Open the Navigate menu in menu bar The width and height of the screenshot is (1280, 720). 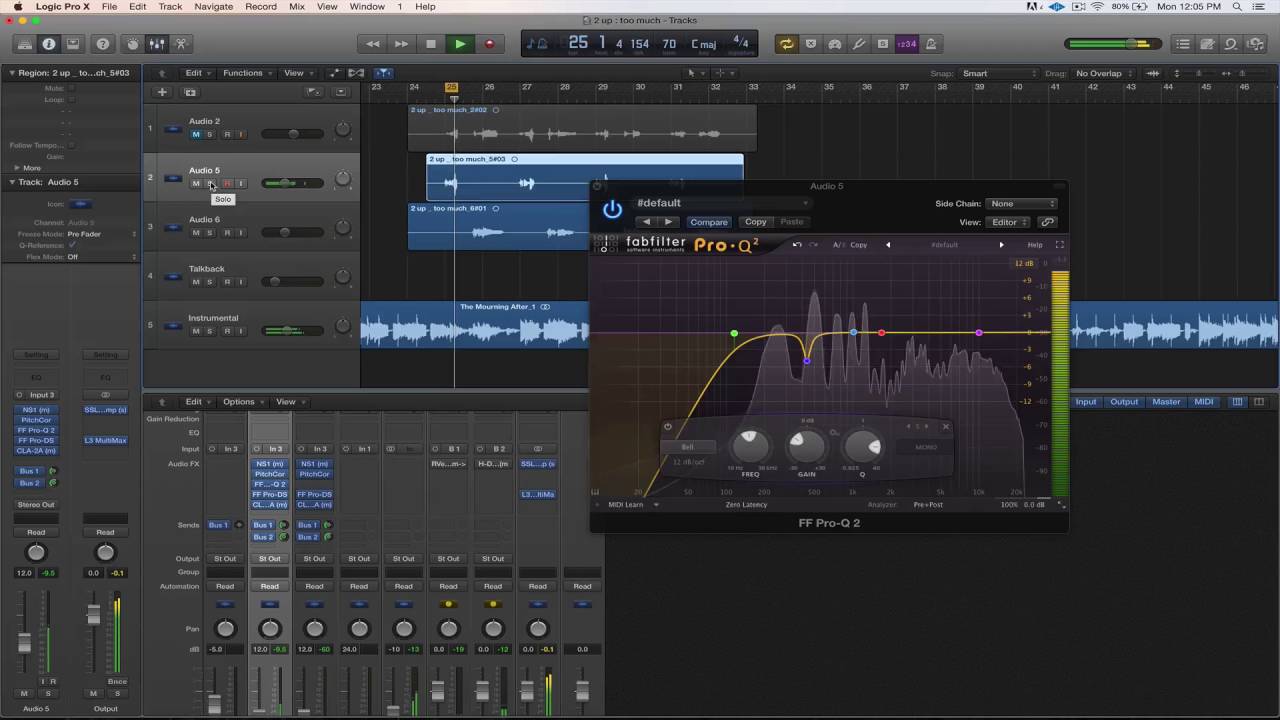[214, 7]
